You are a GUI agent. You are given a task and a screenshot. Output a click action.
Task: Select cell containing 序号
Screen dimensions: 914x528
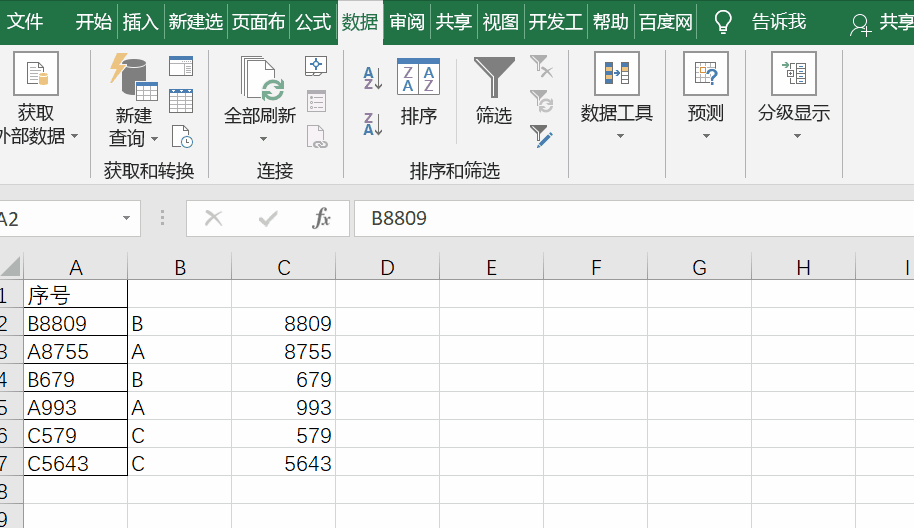tap(76, 294)
